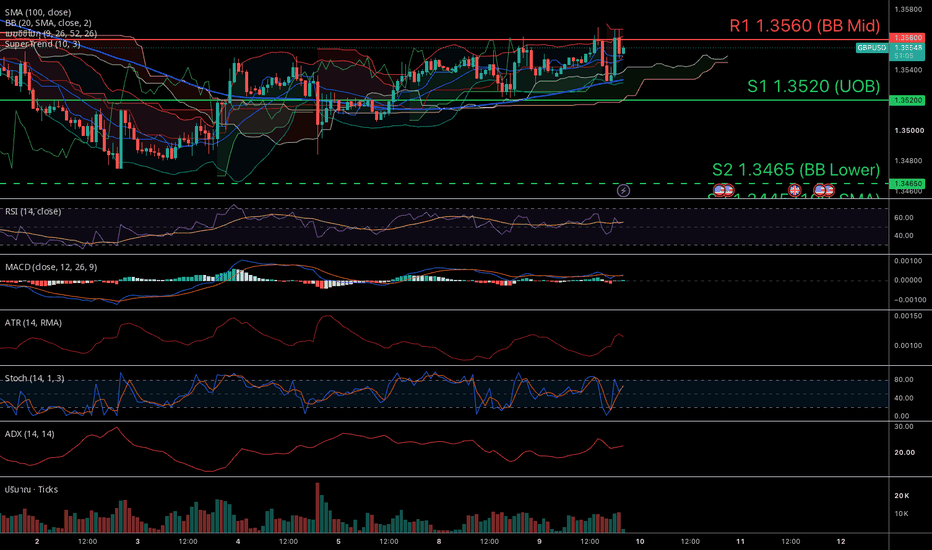Viewport: 932px width, 550px height.
Task: Select the R1 1.3560 (BB Mid) text label
Action: 804,26
